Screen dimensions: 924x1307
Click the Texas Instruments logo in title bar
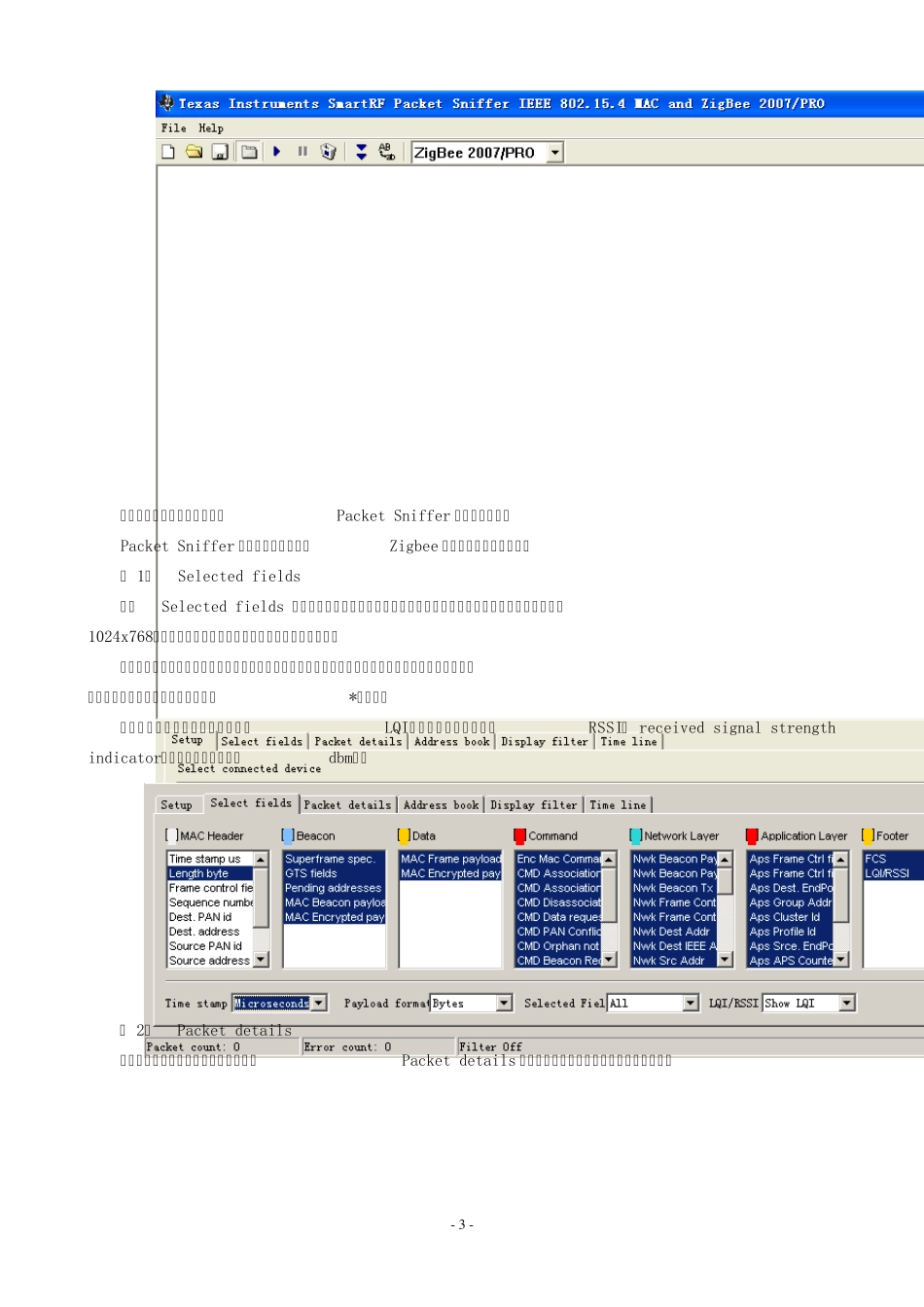click(x=166, y=103)
